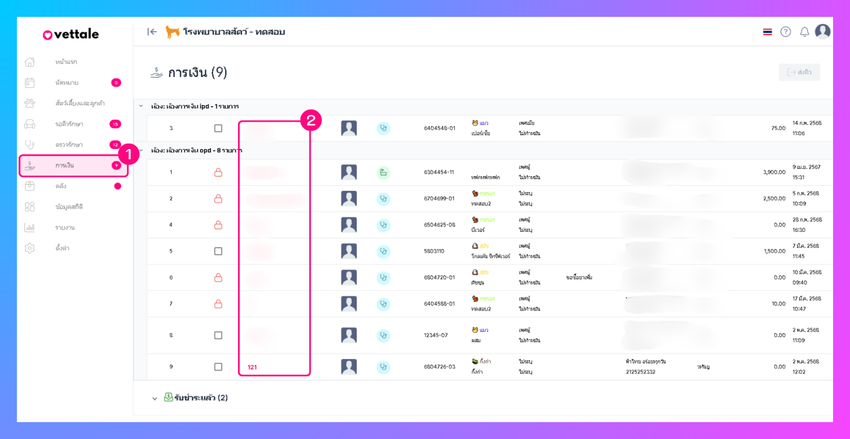850x439 pixels.
Task: Tick the checkbox for row 3
Action: coord(218,128)
